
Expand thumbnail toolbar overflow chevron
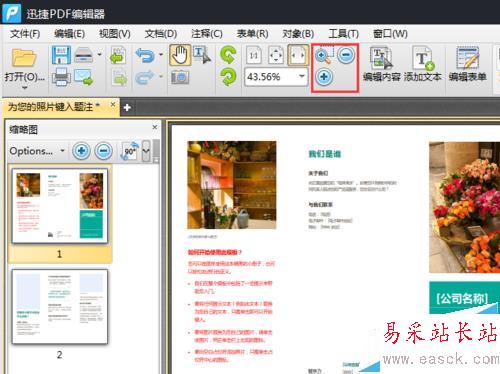[146, 151]
